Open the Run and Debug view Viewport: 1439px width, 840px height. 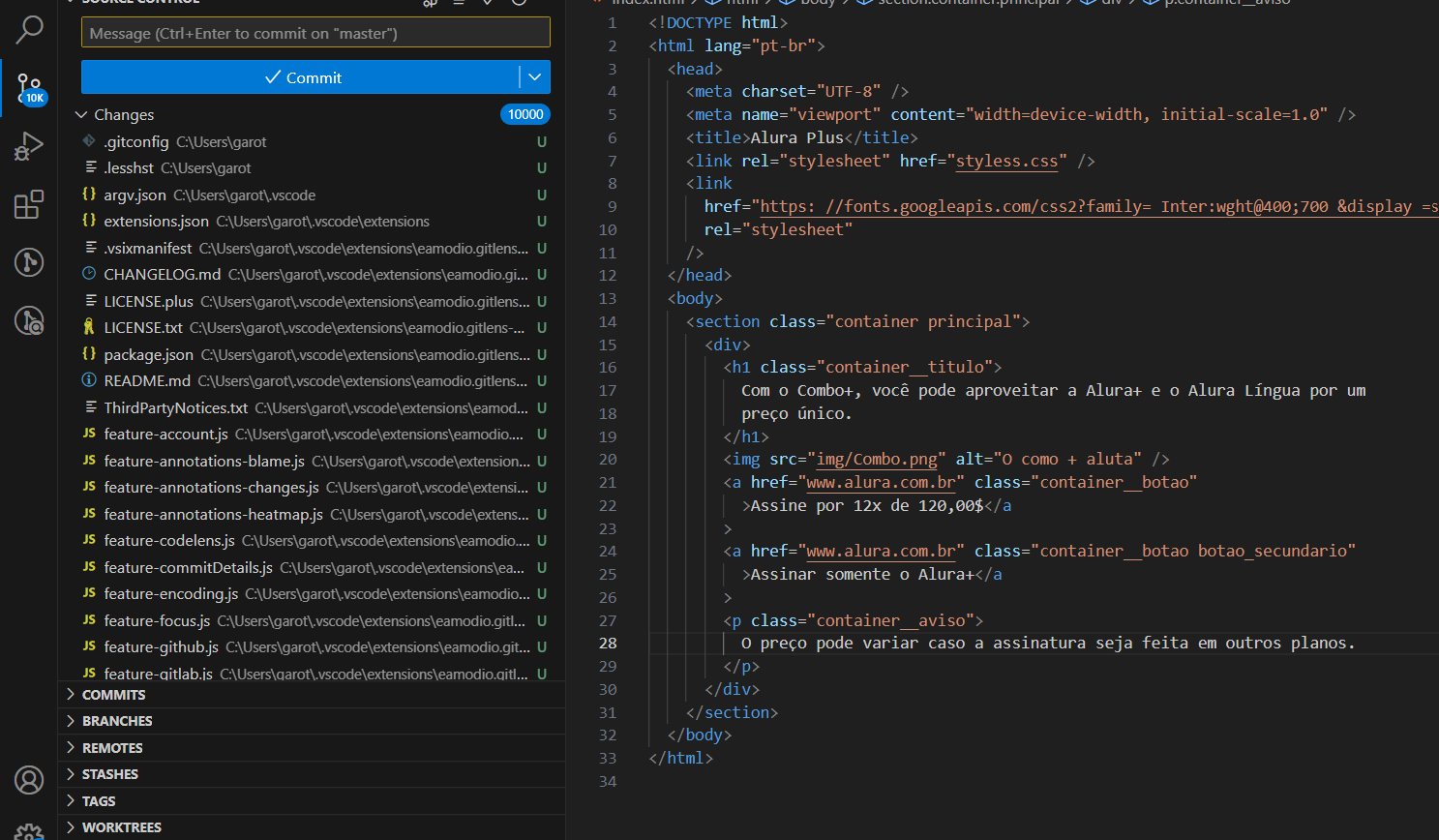tap(29, 146)
